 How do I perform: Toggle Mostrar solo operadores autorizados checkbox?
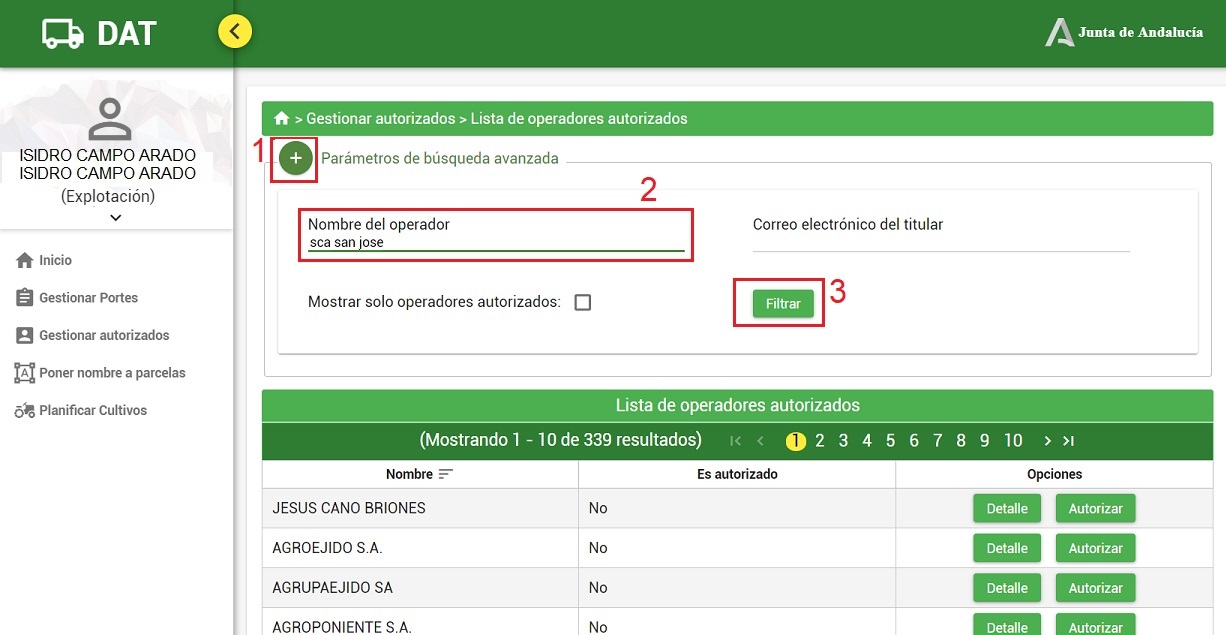pos(583,302)
